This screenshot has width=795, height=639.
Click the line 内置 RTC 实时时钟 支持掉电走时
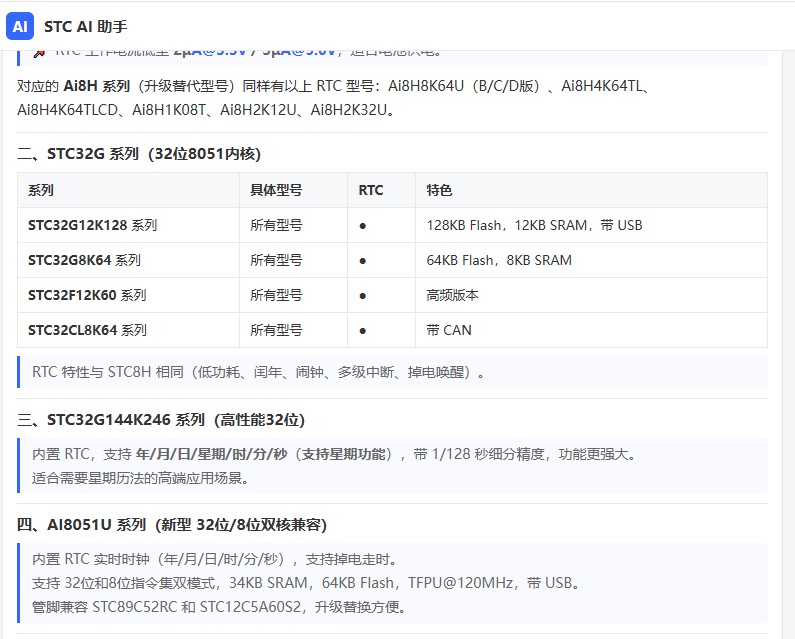coord(214,559)
